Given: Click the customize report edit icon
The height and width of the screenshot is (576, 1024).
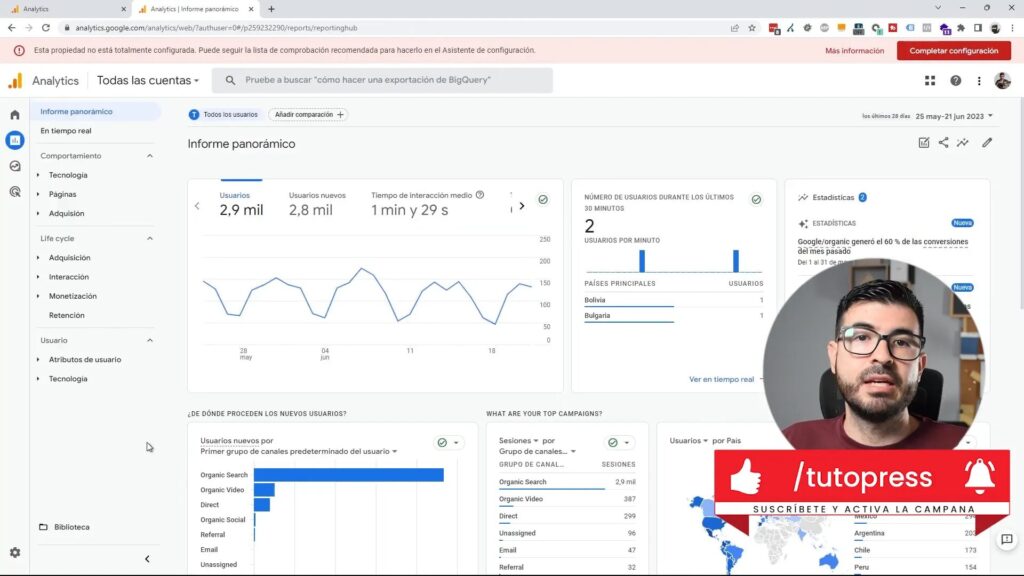Looking at the screenshot, I should tap(923, 142).
